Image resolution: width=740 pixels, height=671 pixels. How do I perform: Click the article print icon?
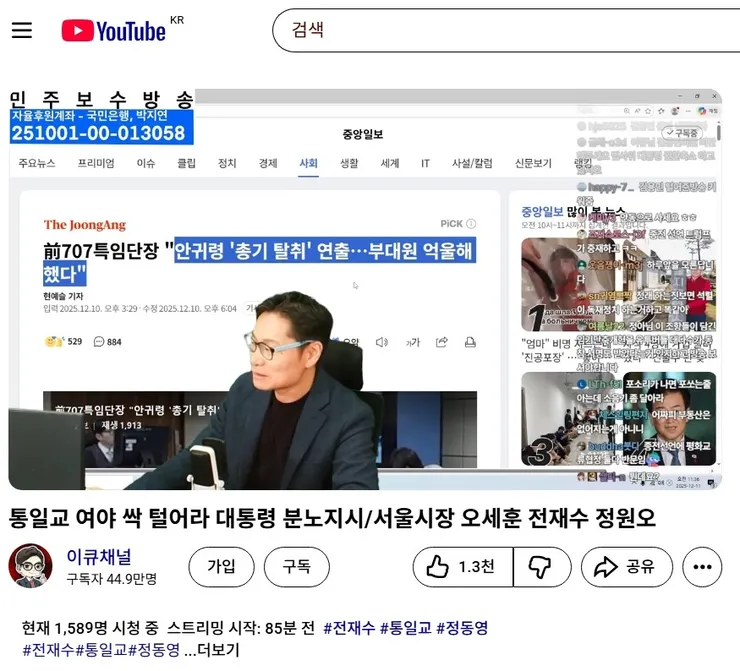(470, 342)
